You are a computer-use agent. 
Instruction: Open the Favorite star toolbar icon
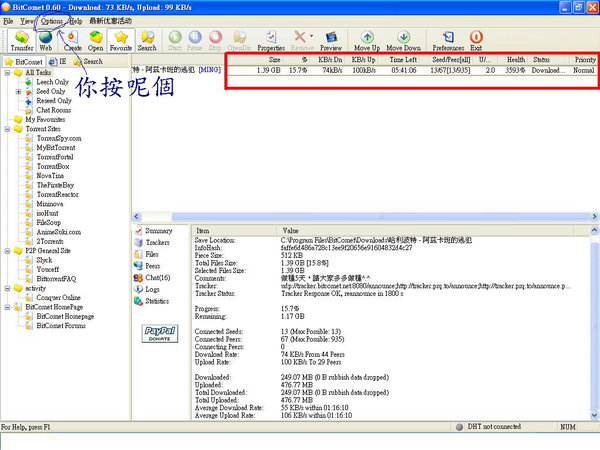click(121, 41)
